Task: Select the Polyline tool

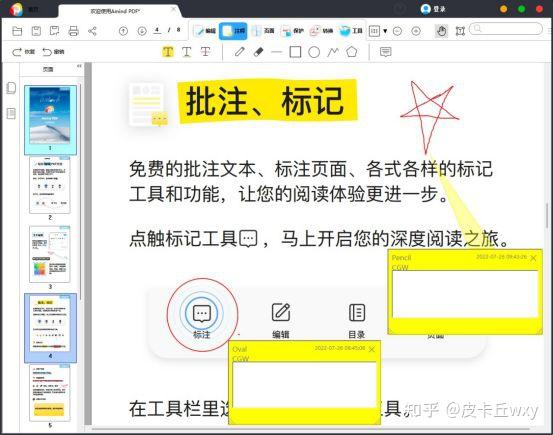Action: 333,52
